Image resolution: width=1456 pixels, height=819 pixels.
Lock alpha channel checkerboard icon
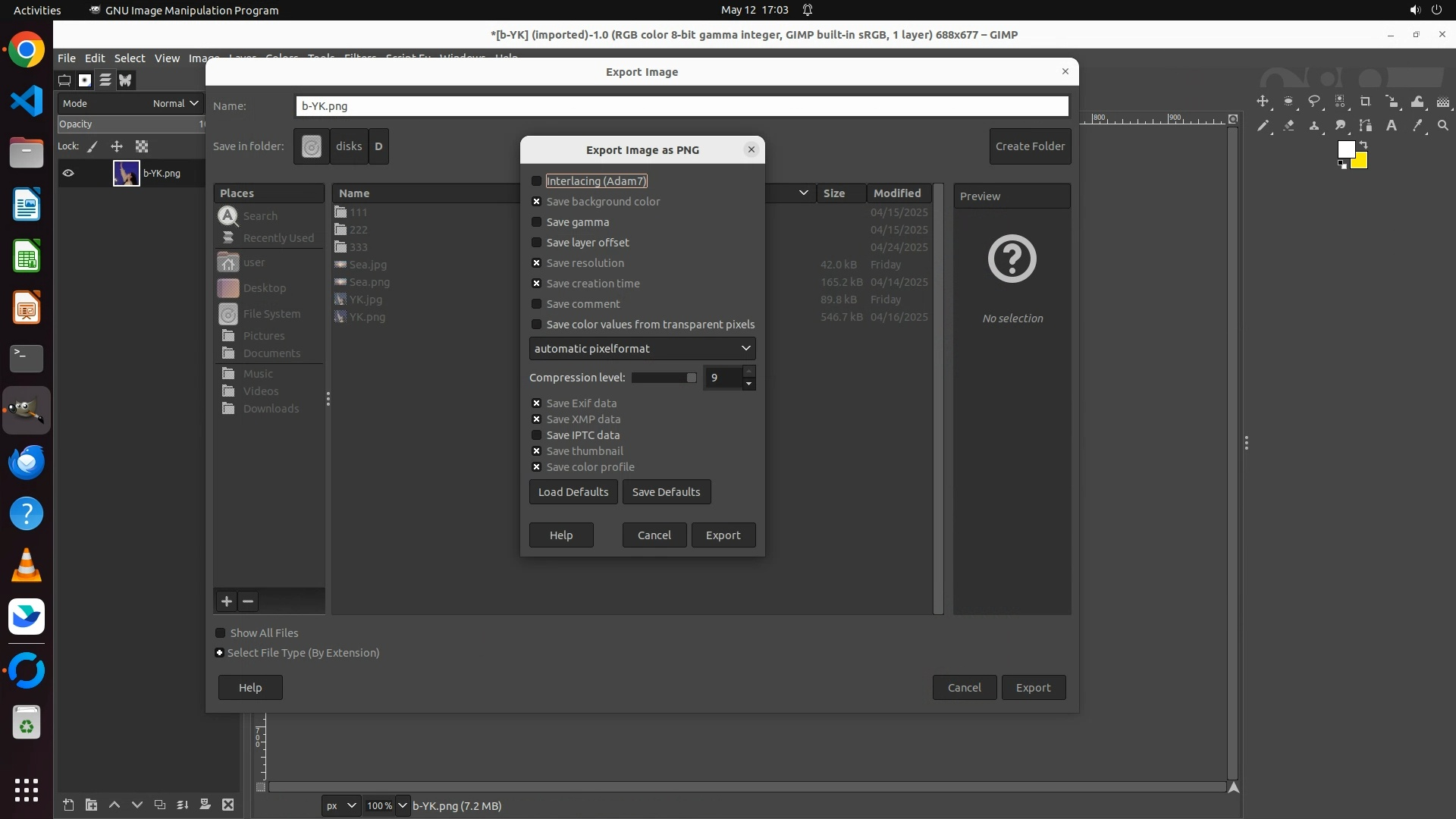click(x=142, y=146)
